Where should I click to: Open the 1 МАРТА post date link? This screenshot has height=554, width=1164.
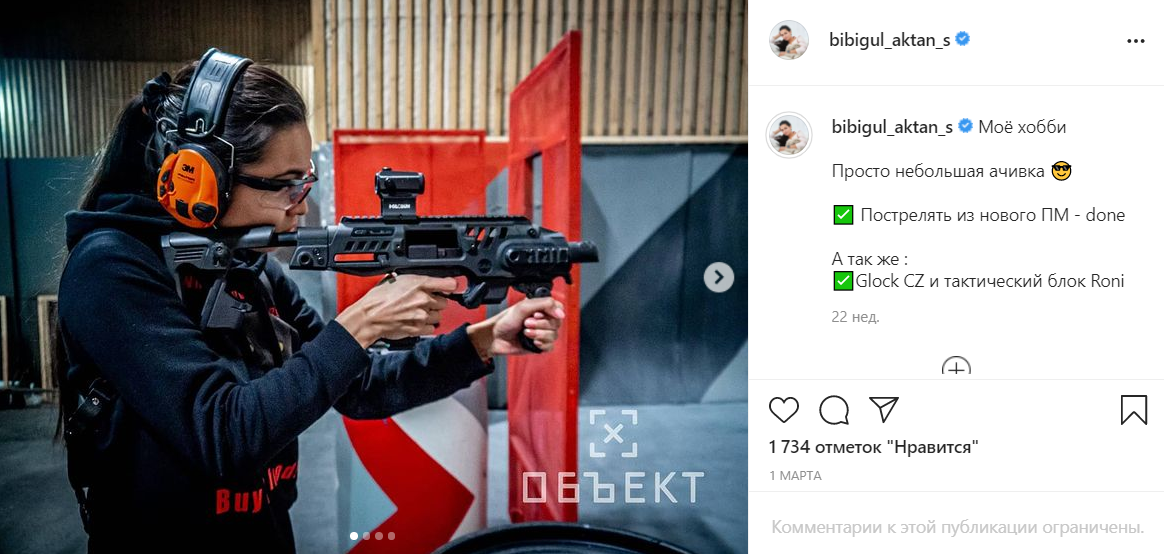(x=795, y=476)
